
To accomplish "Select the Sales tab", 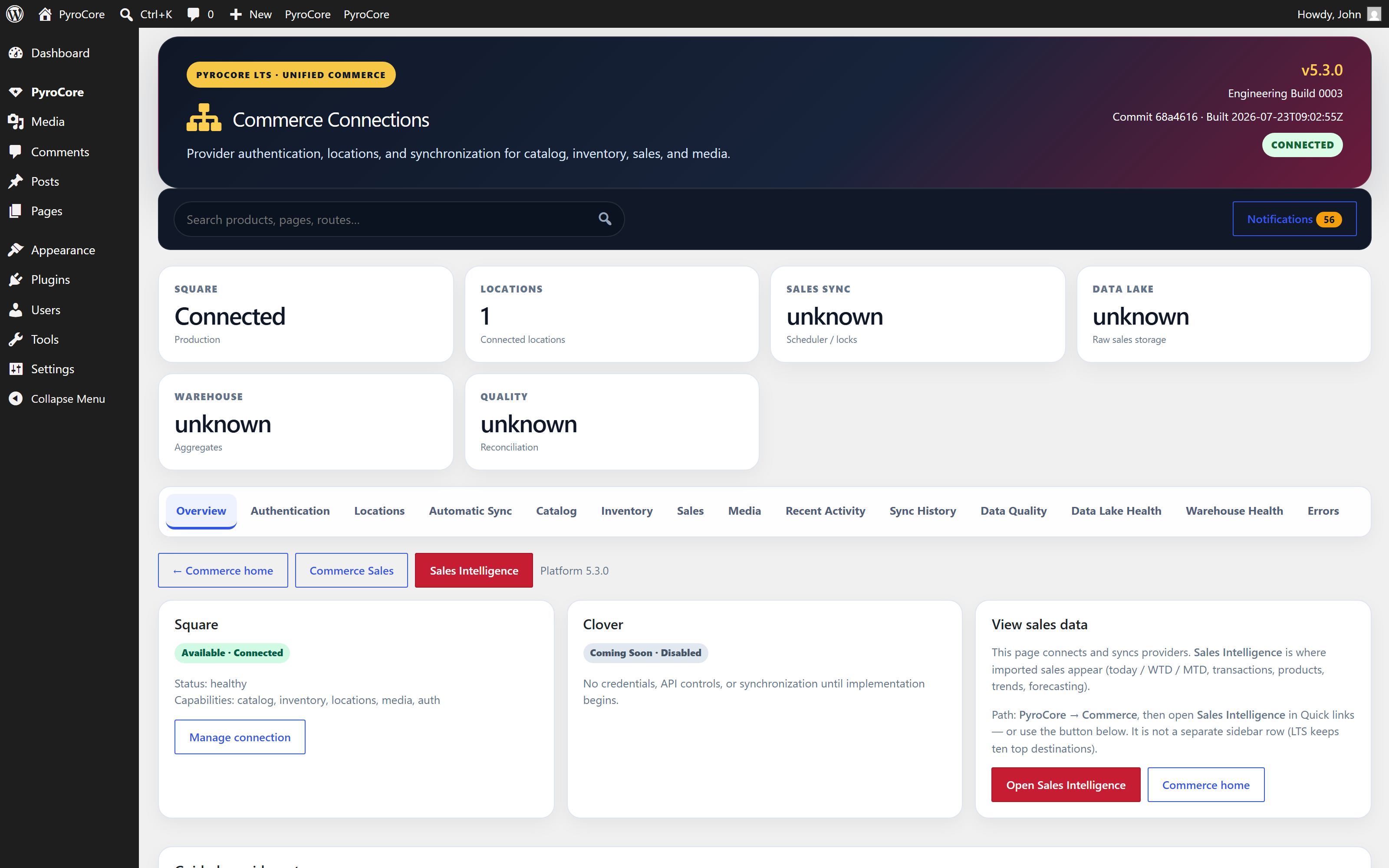I will click(x=690, y=511).
